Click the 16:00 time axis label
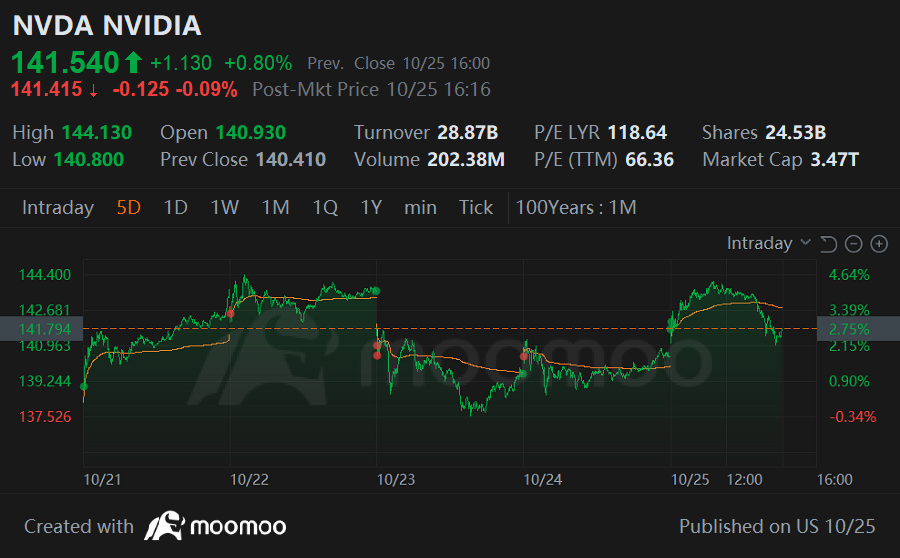The image size is (900, 558). (835, 480)
